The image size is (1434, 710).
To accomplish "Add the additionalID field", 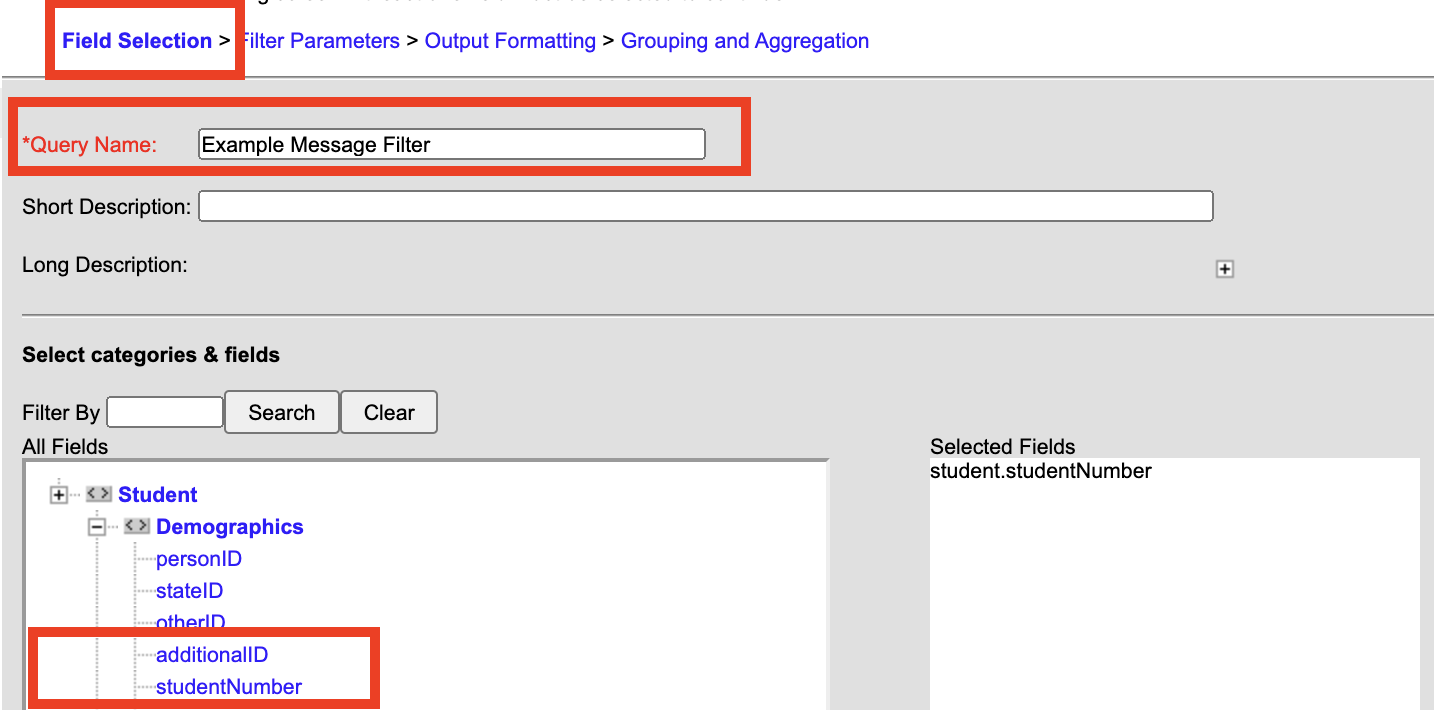I will [x=212, y=655].
